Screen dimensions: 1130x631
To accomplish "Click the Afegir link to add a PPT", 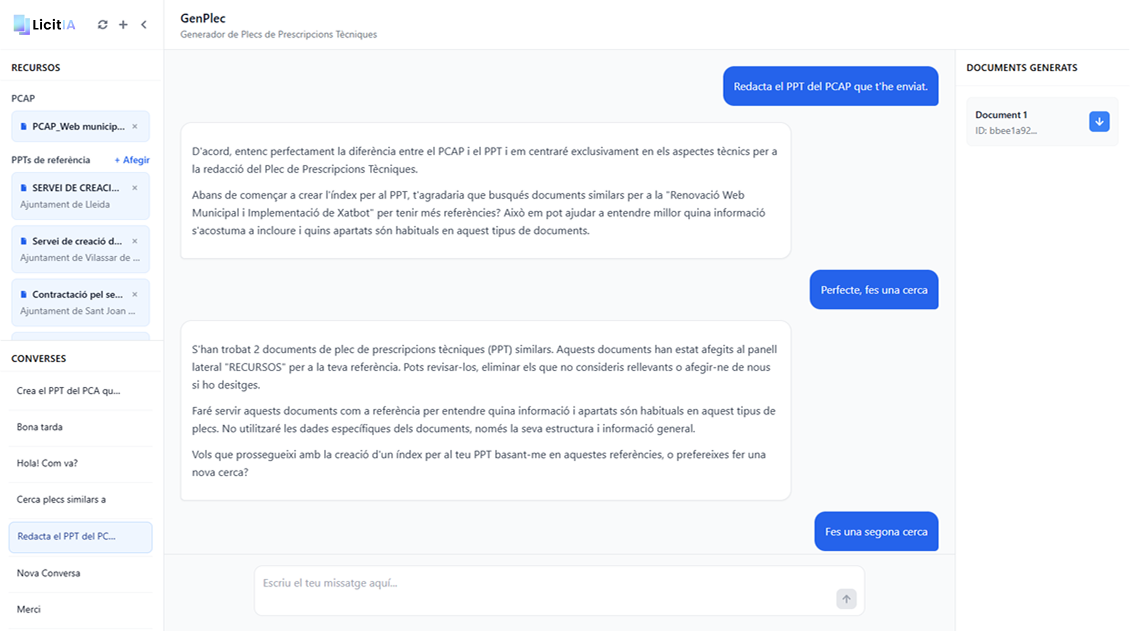I will (x=132, y=160).
